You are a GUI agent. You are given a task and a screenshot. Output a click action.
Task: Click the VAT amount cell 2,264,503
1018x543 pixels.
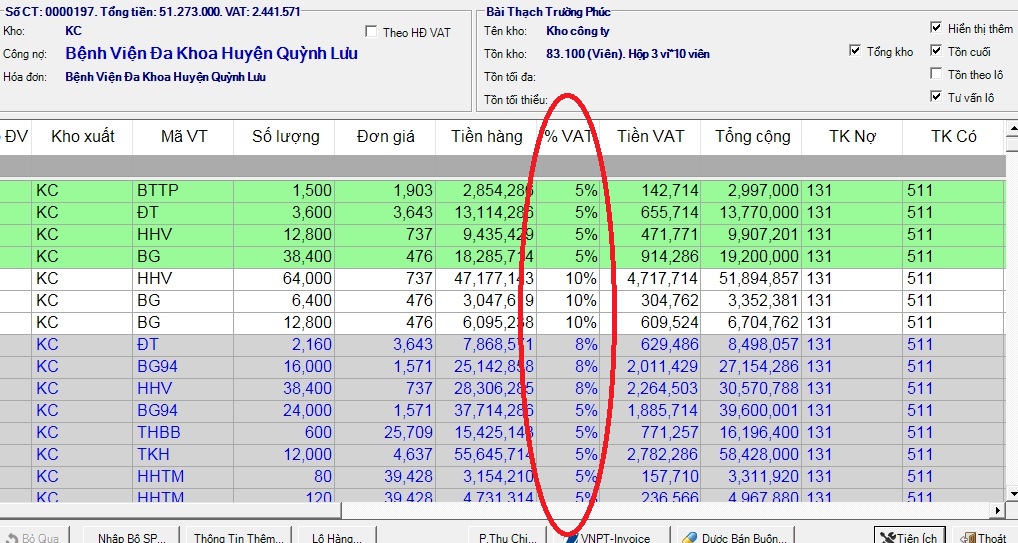[651, 388]
